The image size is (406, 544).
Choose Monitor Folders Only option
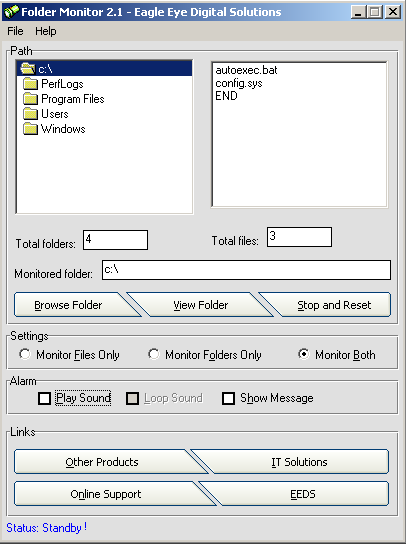coord(154,354)
